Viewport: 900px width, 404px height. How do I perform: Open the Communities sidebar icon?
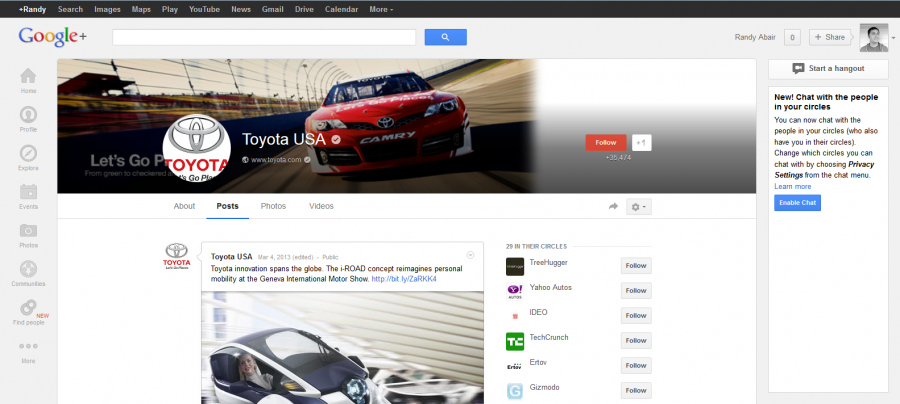click(28, 269)
